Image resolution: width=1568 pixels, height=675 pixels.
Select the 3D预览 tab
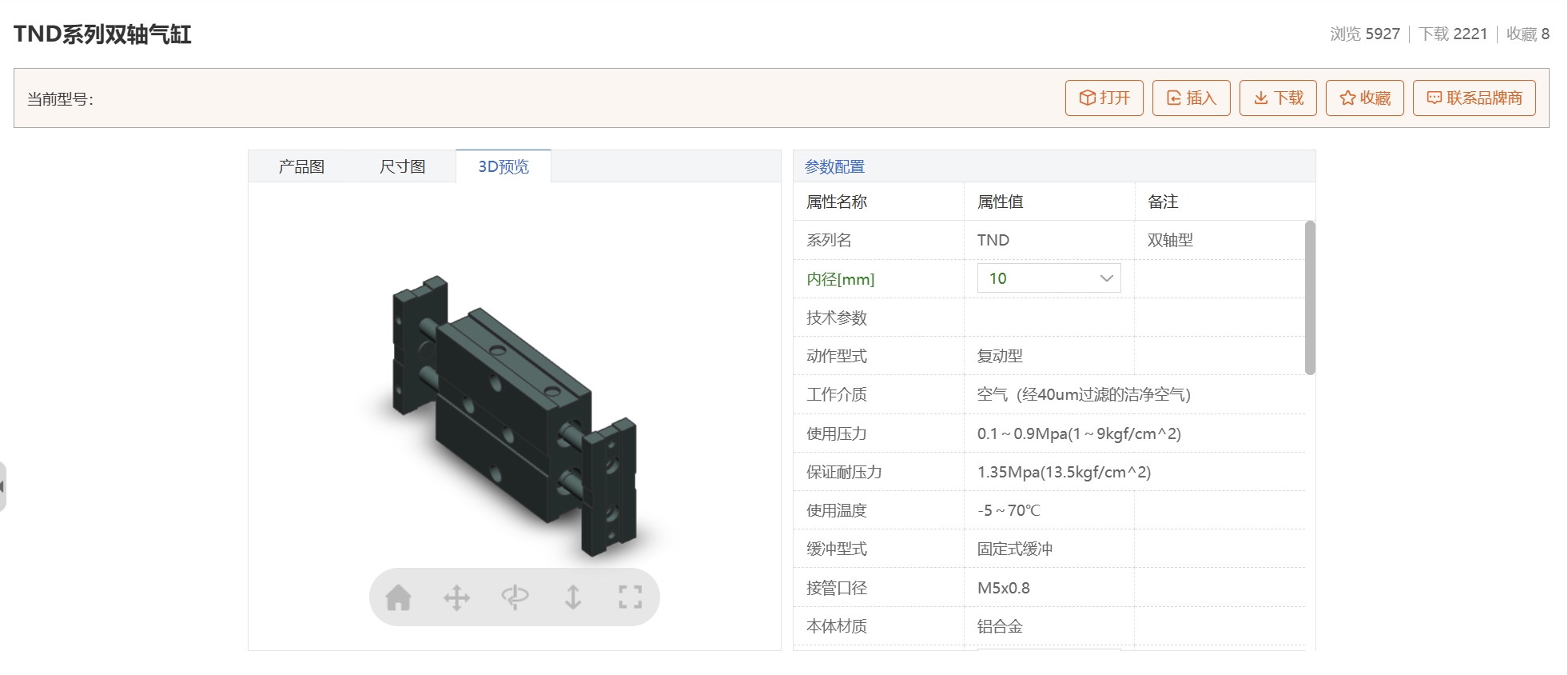click(x=503, y=166)
